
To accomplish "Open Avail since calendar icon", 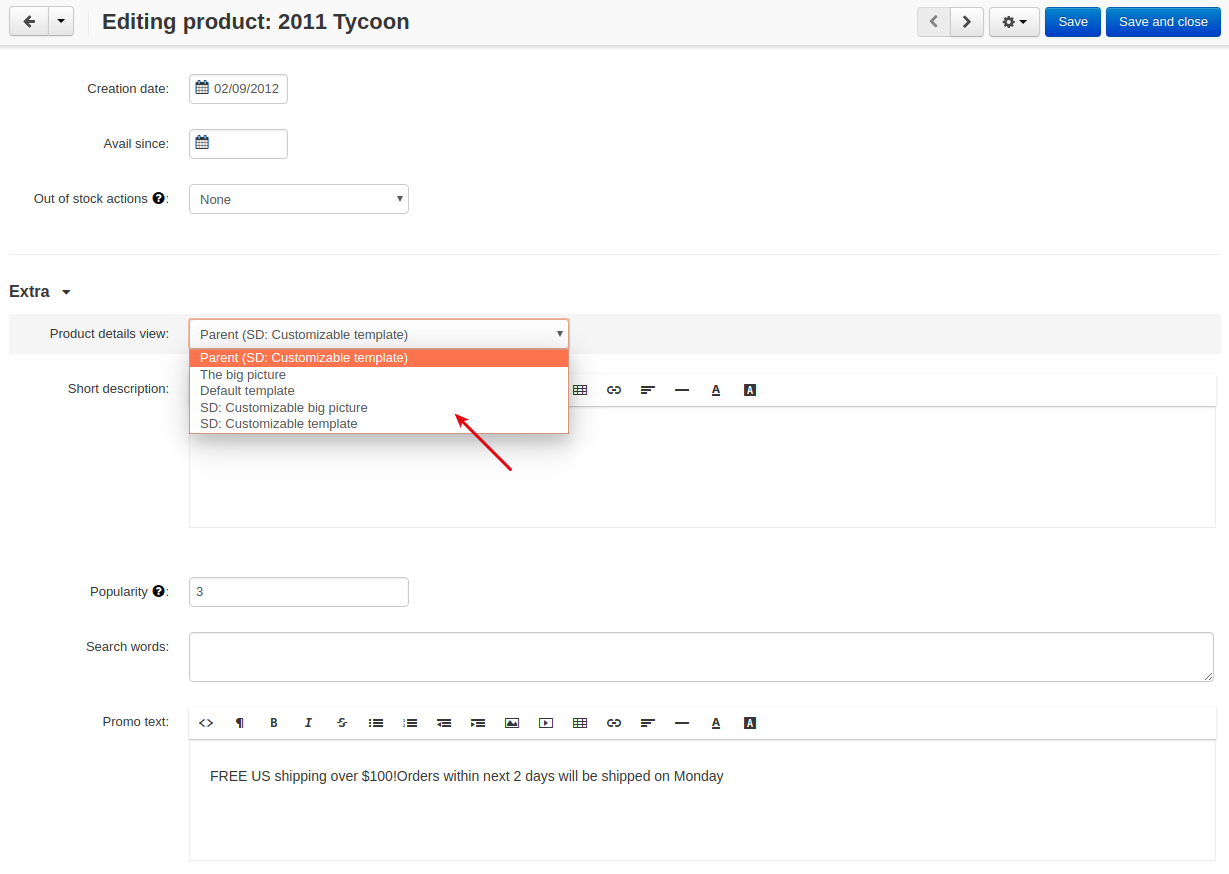I will tap(202, 143).
